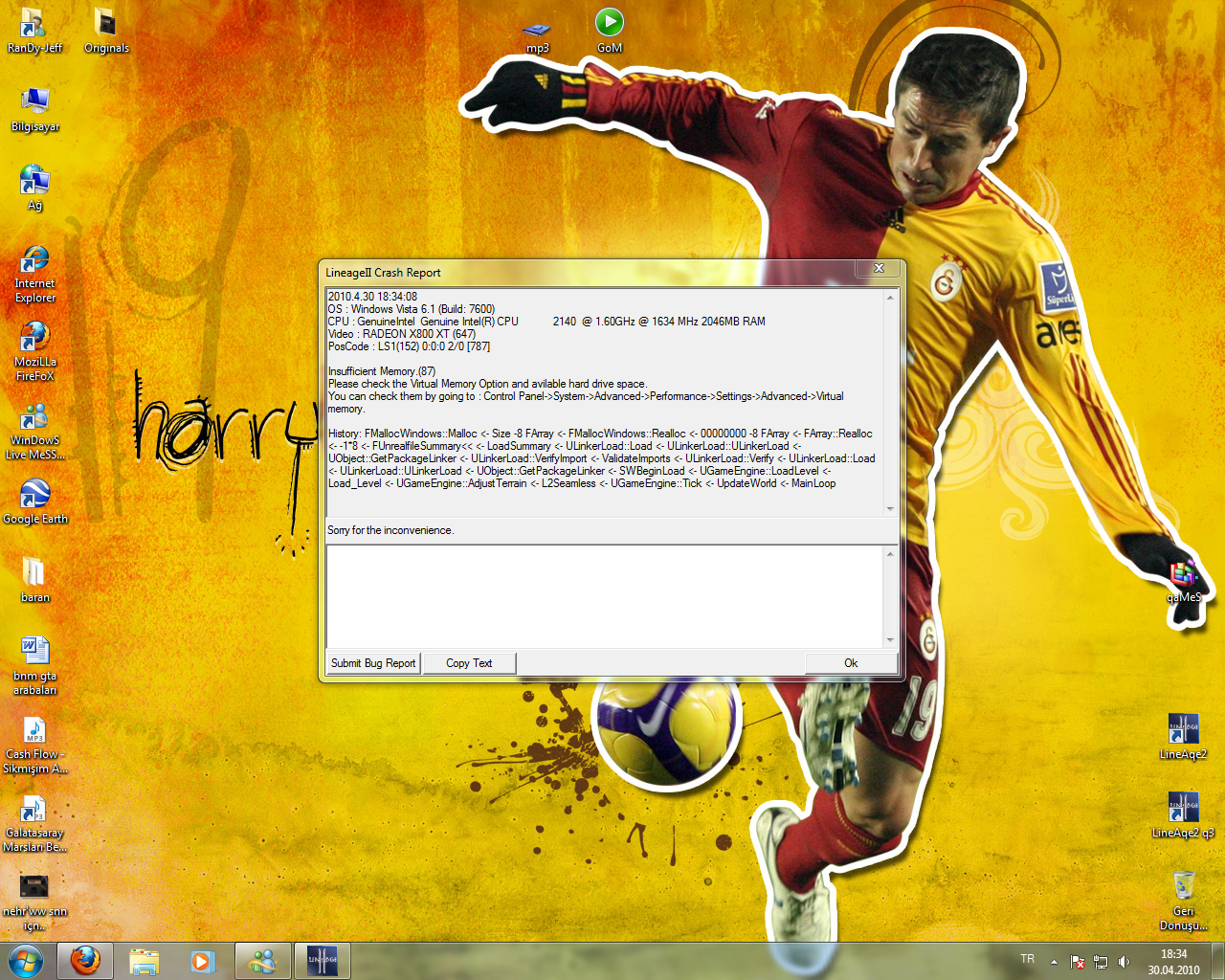Open the mp3 folder icon on desktop
This screenshot has width=1225, height=980.
(537, 38)
